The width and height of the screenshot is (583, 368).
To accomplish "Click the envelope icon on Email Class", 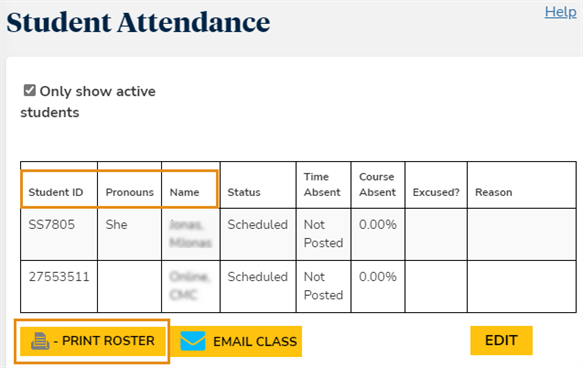I will (193, 341).
